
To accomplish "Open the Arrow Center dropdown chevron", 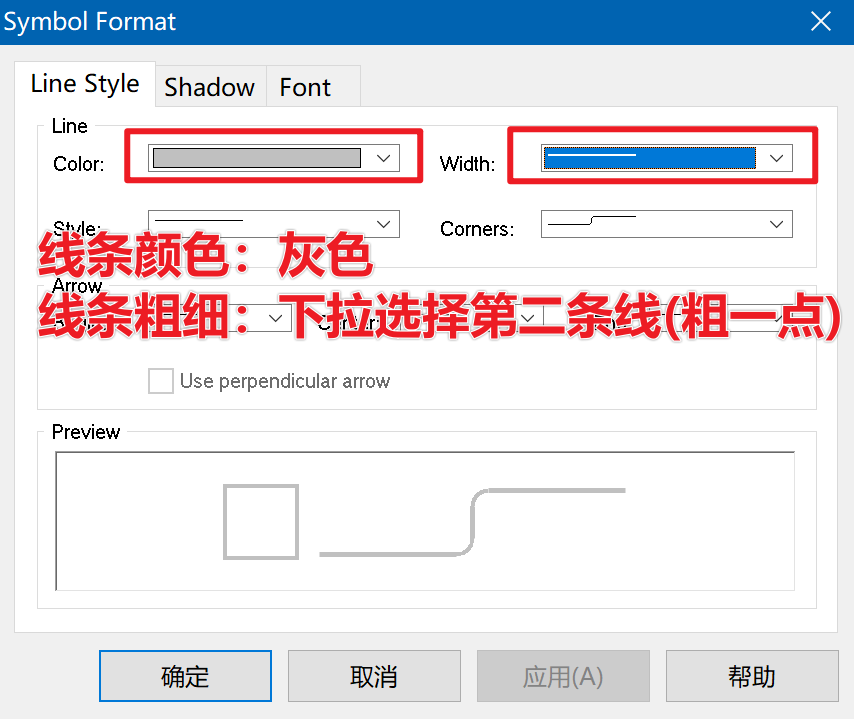I will (x=527, y=318).
